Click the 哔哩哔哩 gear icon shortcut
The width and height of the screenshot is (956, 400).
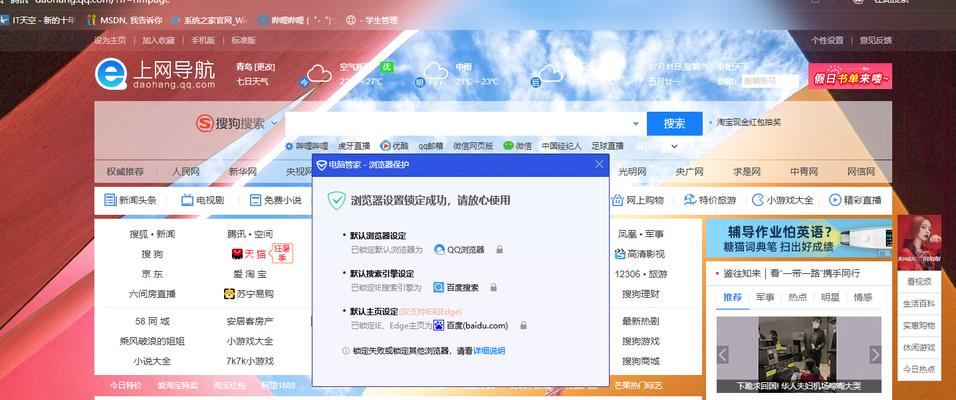[289, 146]
